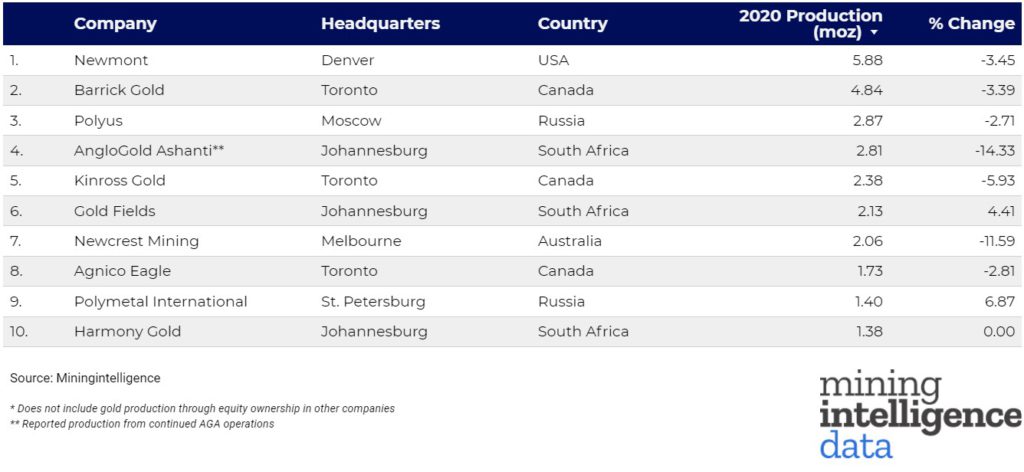This screenshot has width=1024, height=472.
Task: Click Newmont's 5.88 production value
Action: pyautogui.click(x=868, y=60)
